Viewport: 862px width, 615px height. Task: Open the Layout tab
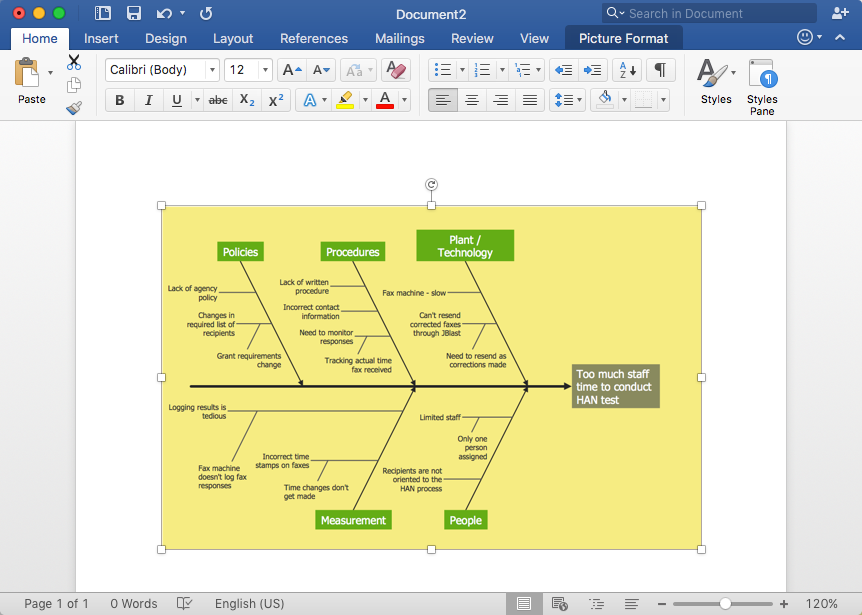[x=233, y=38]
